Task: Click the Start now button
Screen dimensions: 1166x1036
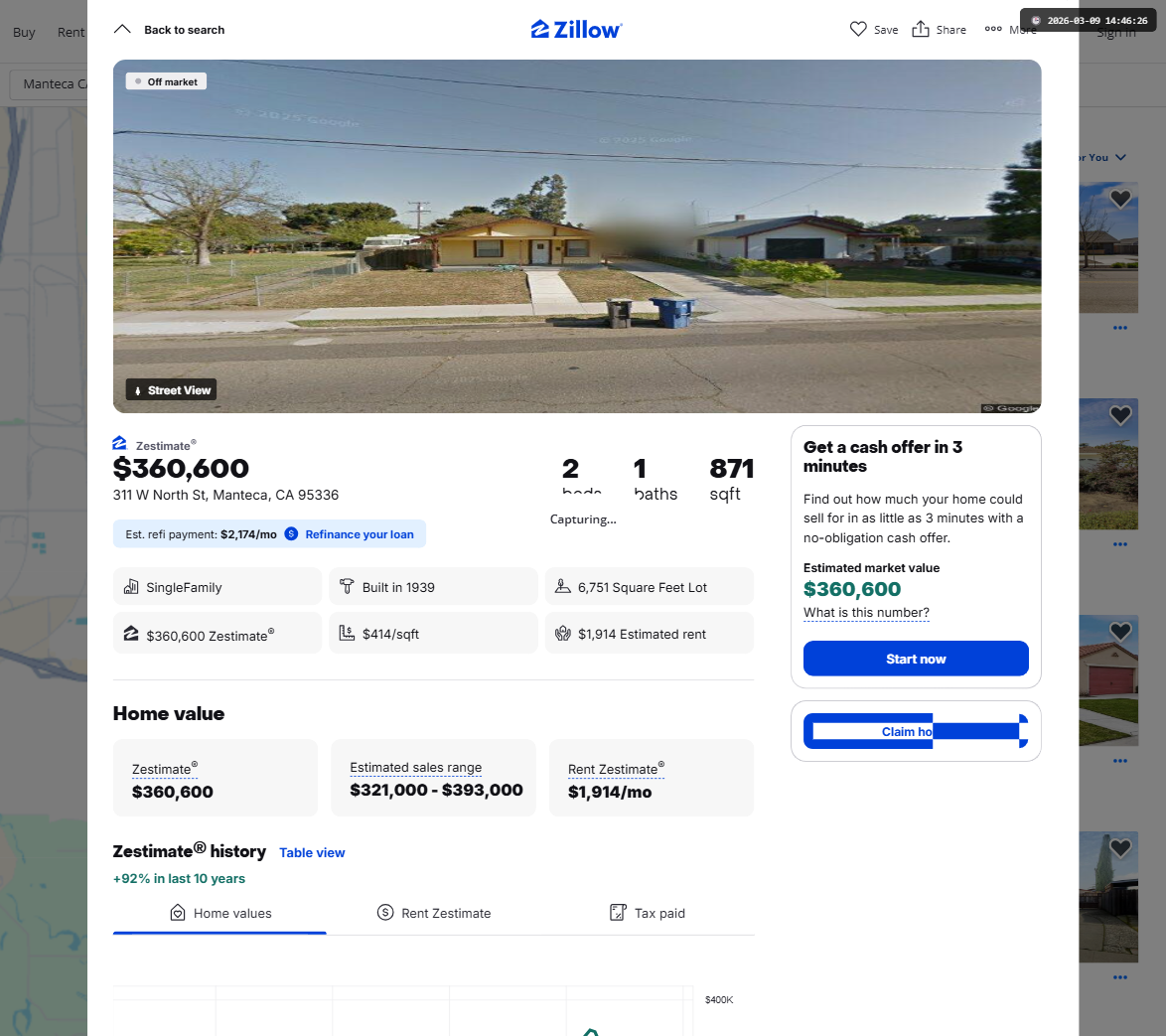Action: click(x=916, y=659)
